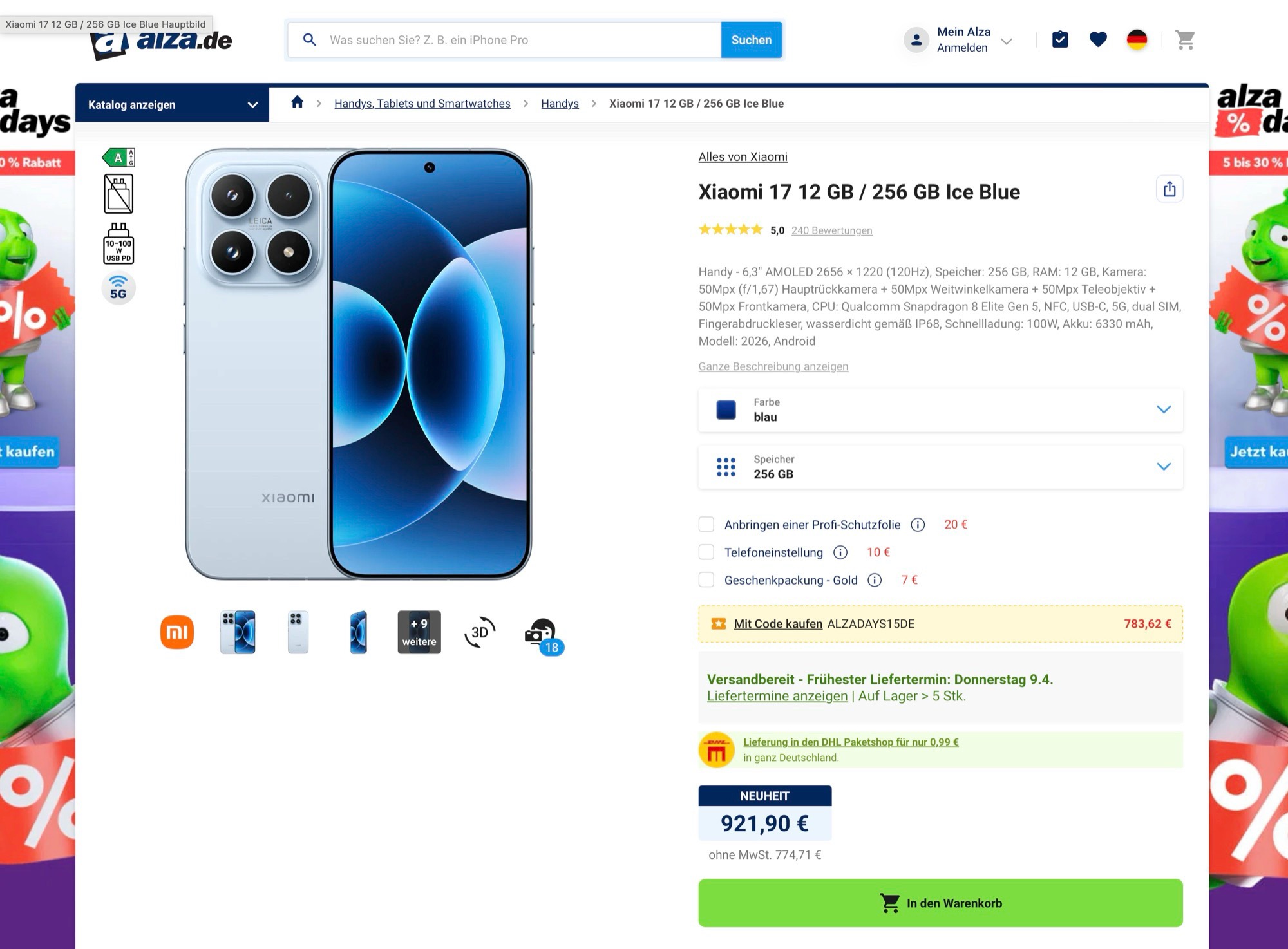Open the favorites heart icon
The image size is (1288, 949).
tap(1098, 40)
